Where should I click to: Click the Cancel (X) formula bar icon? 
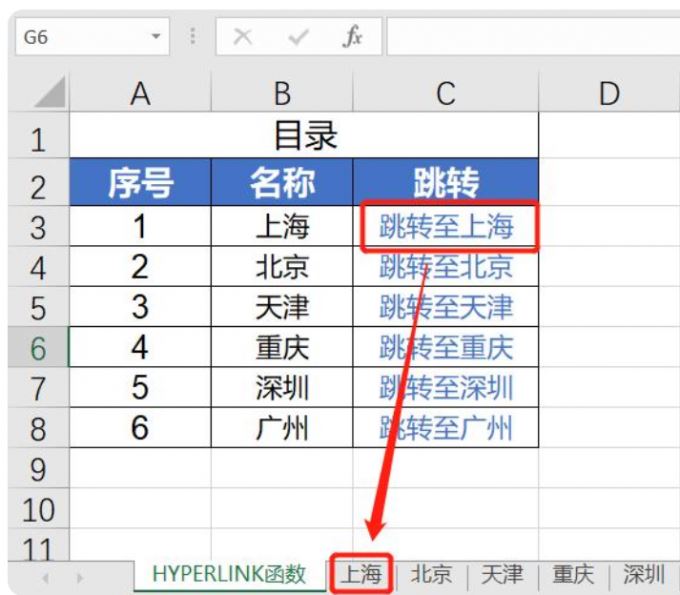242,37
